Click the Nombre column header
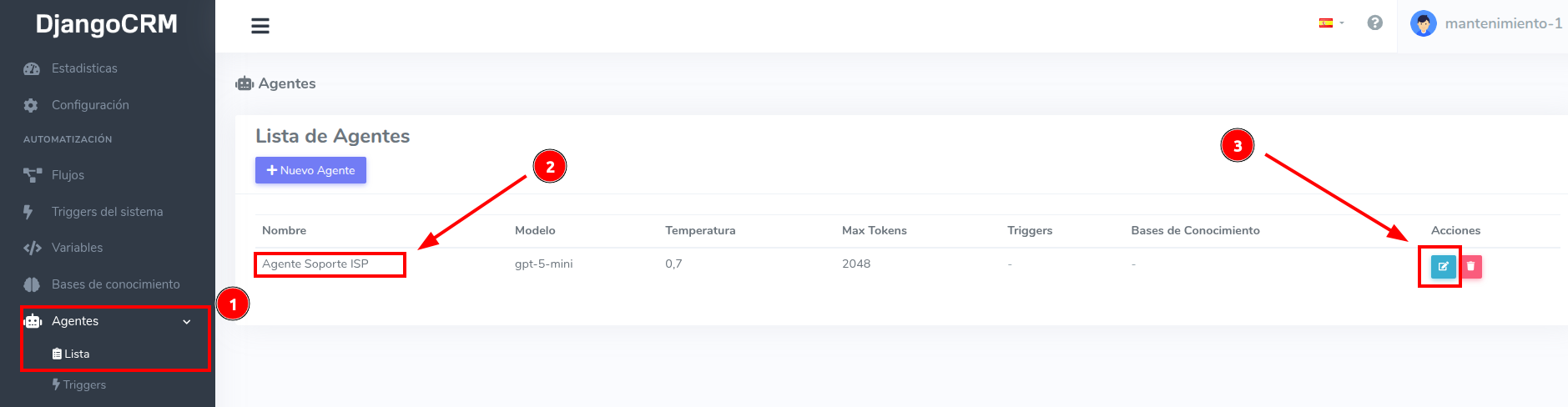 284,230
